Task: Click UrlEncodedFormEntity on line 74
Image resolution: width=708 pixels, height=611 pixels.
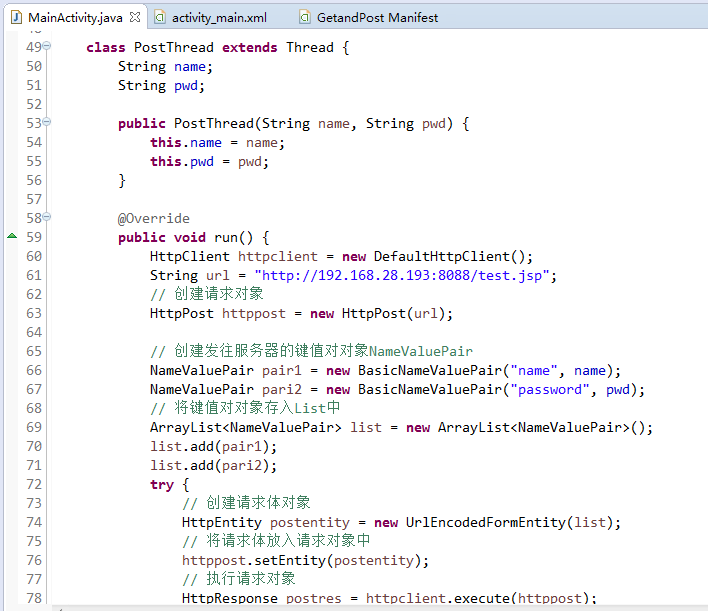Action: point(485,522)
